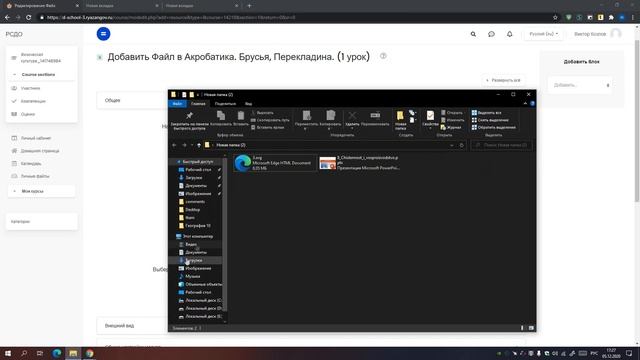Click the Clipboard group's Копировать icon
The image size is (640, 360).
[x=221, y=118]
